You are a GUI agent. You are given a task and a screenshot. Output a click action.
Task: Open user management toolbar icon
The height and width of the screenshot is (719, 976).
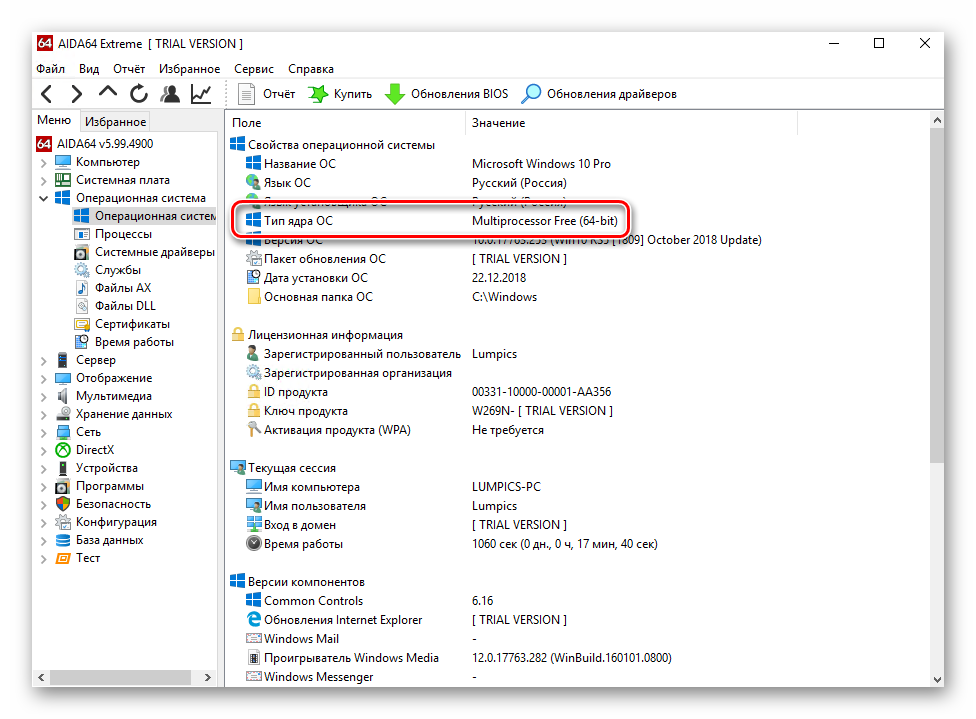(x=170, y=94)
